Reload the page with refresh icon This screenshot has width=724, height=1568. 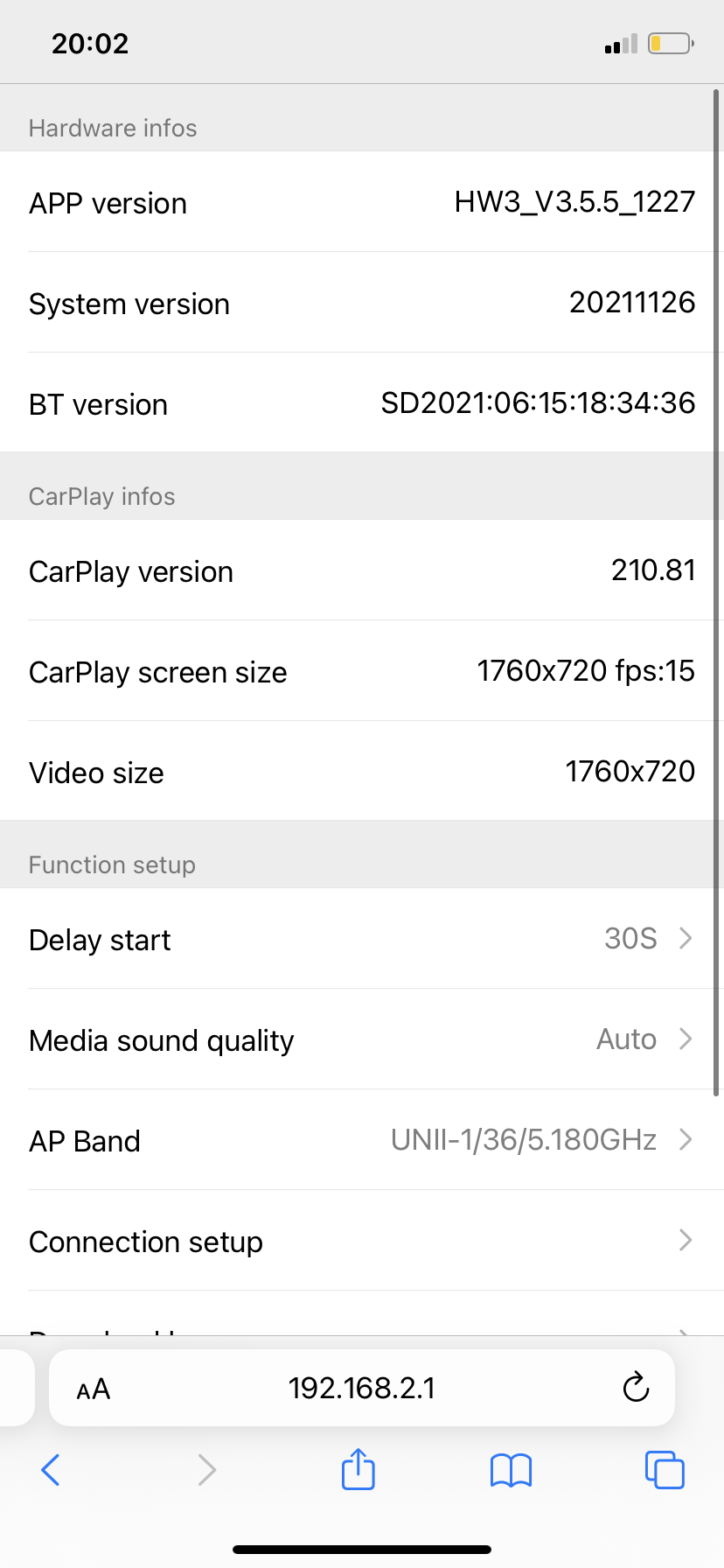point(636,1387)
